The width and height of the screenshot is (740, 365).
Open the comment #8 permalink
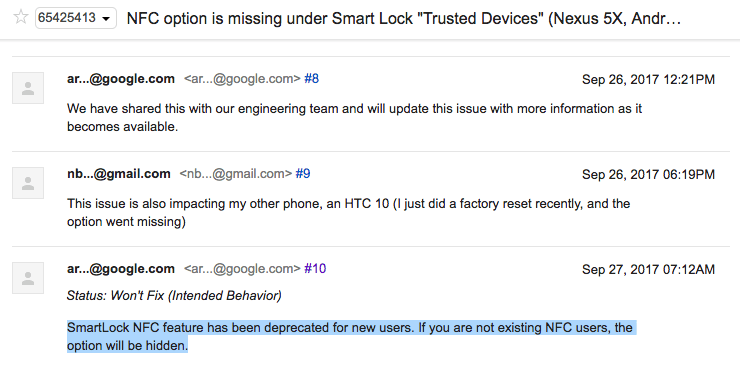[311, 79]
